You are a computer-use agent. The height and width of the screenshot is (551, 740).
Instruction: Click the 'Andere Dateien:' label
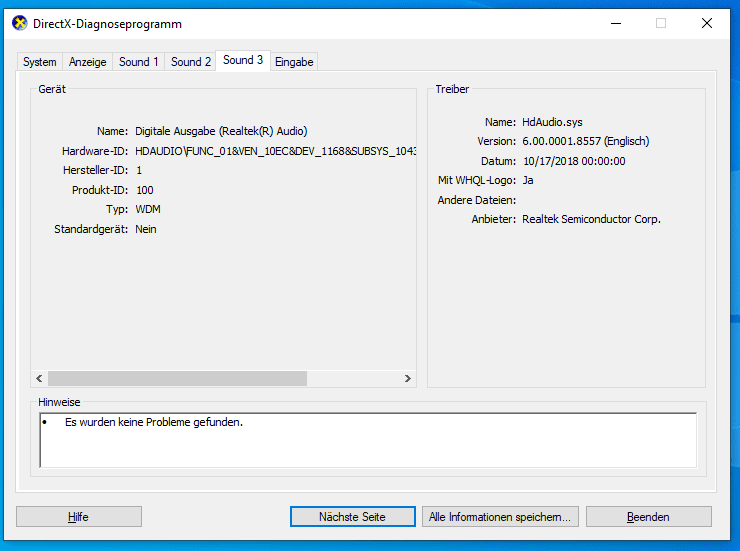[x=477, y=200]
